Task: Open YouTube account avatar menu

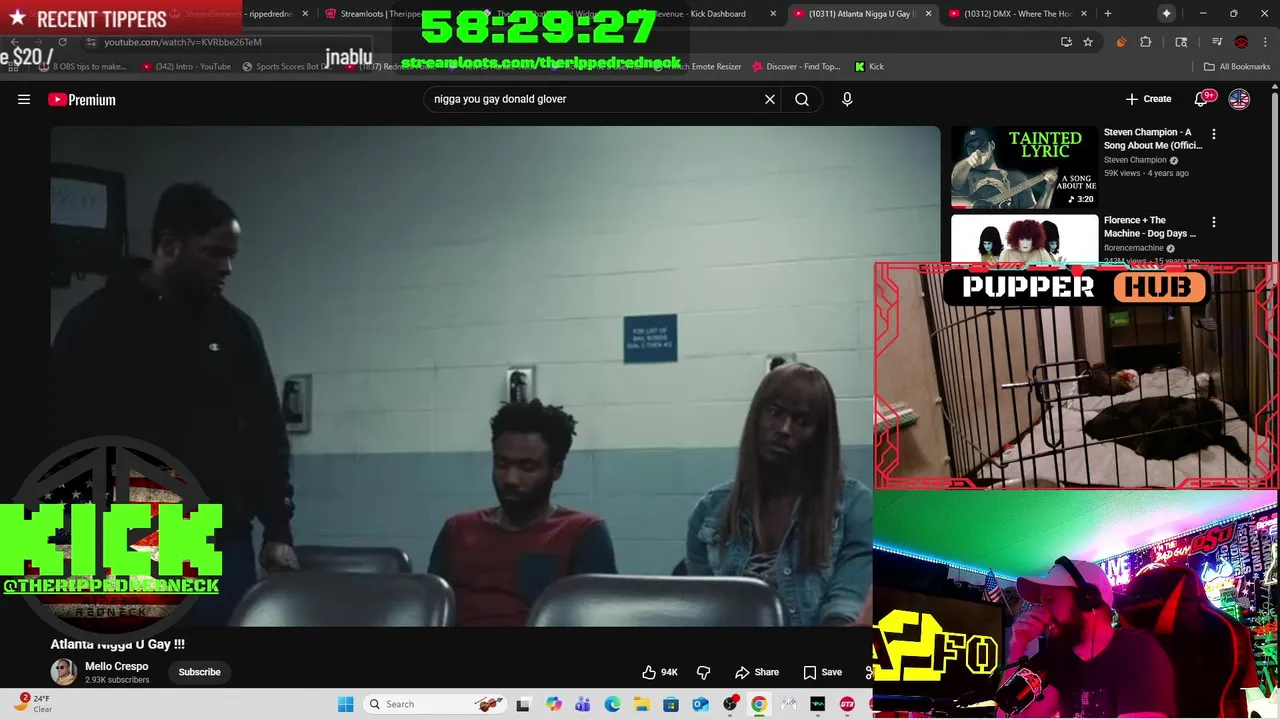Action: click(x=1239, y=99)
